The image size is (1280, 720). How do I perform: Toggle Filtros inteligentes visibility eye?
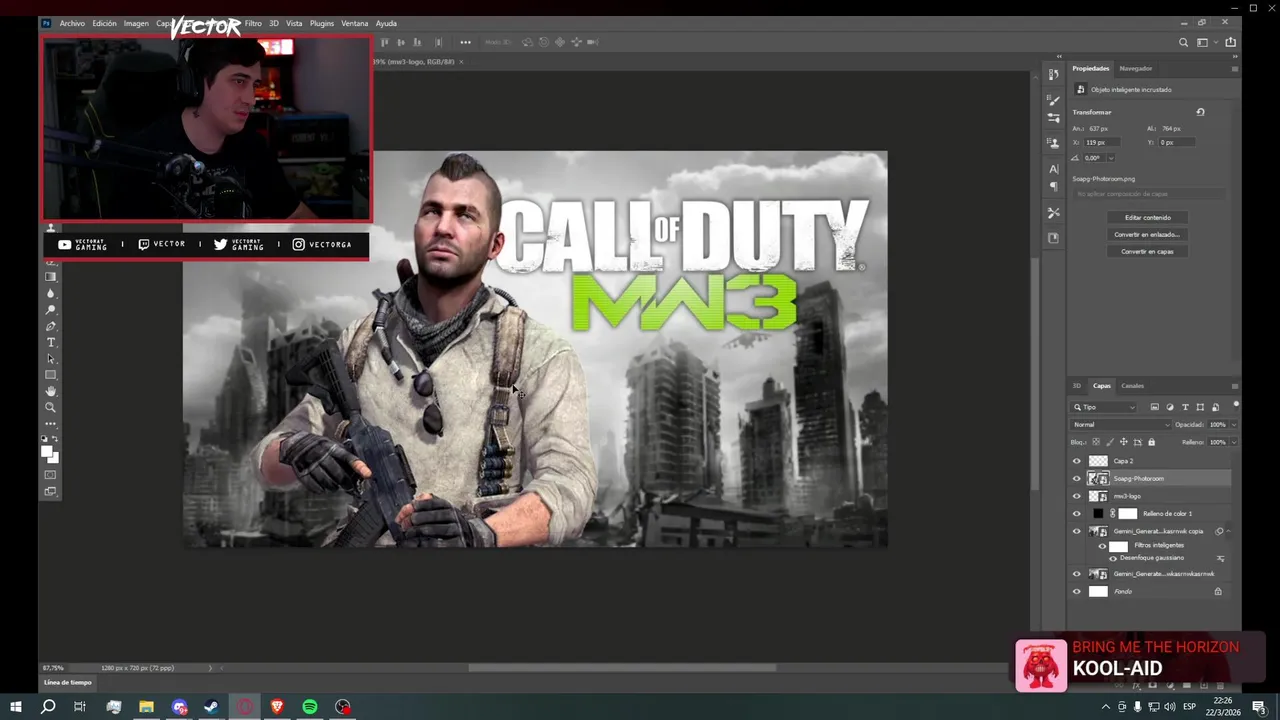pyautogui.click(x=1102, y=546)
